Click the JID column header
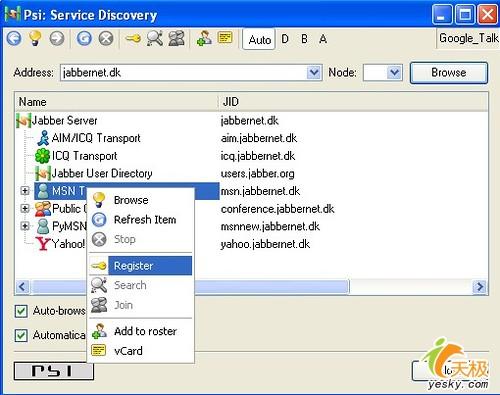This screenshot has width=500, height=395. [353, 102]
